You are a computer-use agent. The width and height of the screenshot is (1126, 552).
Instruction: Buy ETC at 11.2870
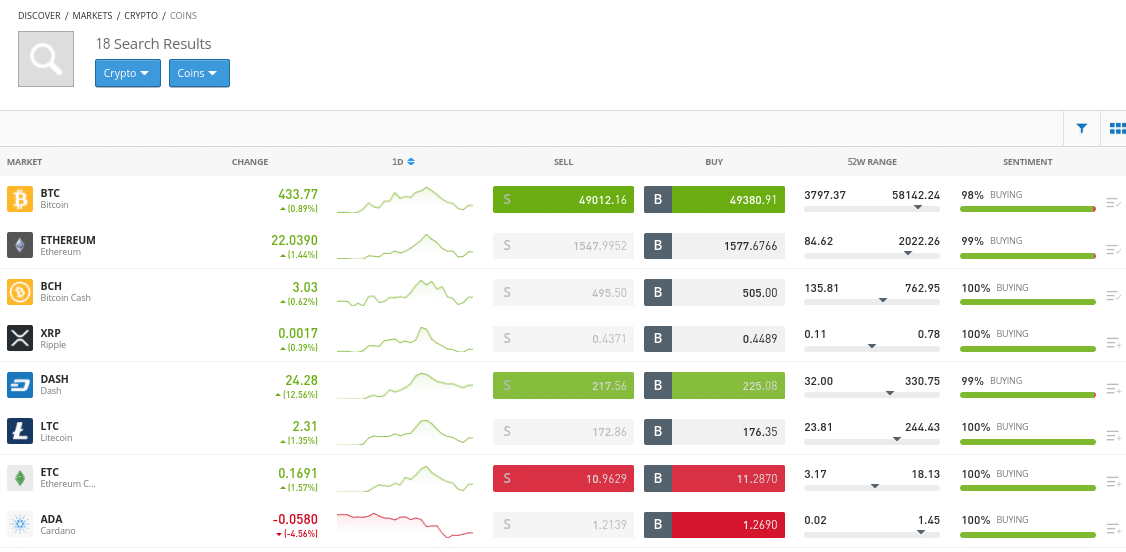point(715,478)
